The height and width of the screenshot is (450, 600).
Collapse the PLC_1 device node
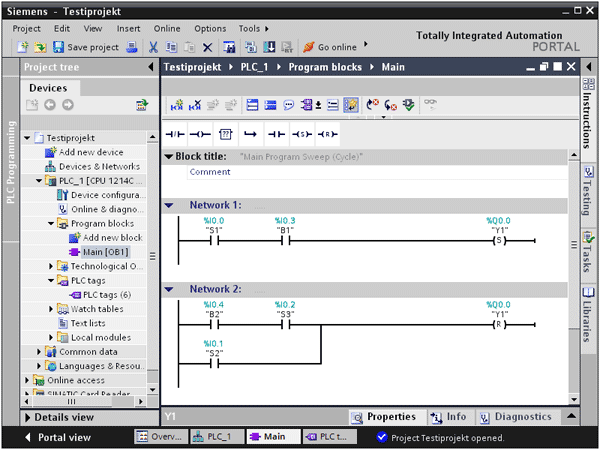coord(39,181)
